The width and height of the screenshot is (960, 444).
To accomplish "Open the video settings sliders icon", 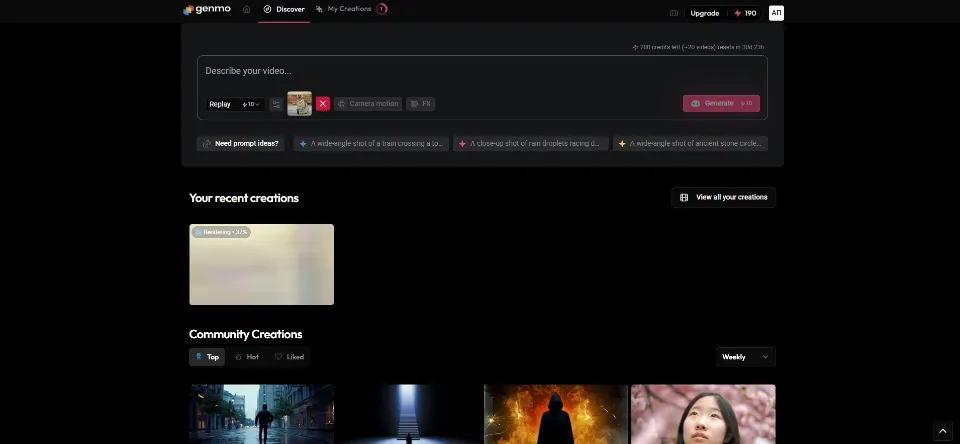I will pyautogui.click(x=276, y=104).
